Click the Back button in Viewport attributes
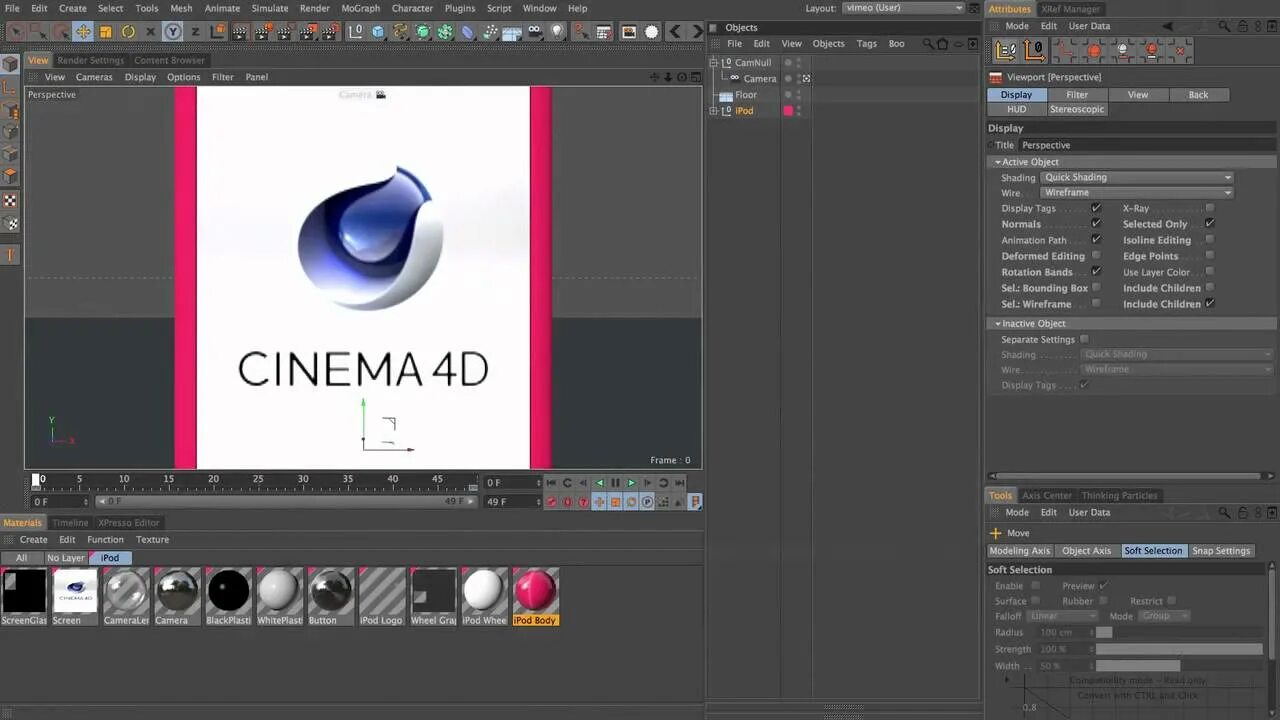This screenshot has height=720, width=1280. click(1198, 94)
